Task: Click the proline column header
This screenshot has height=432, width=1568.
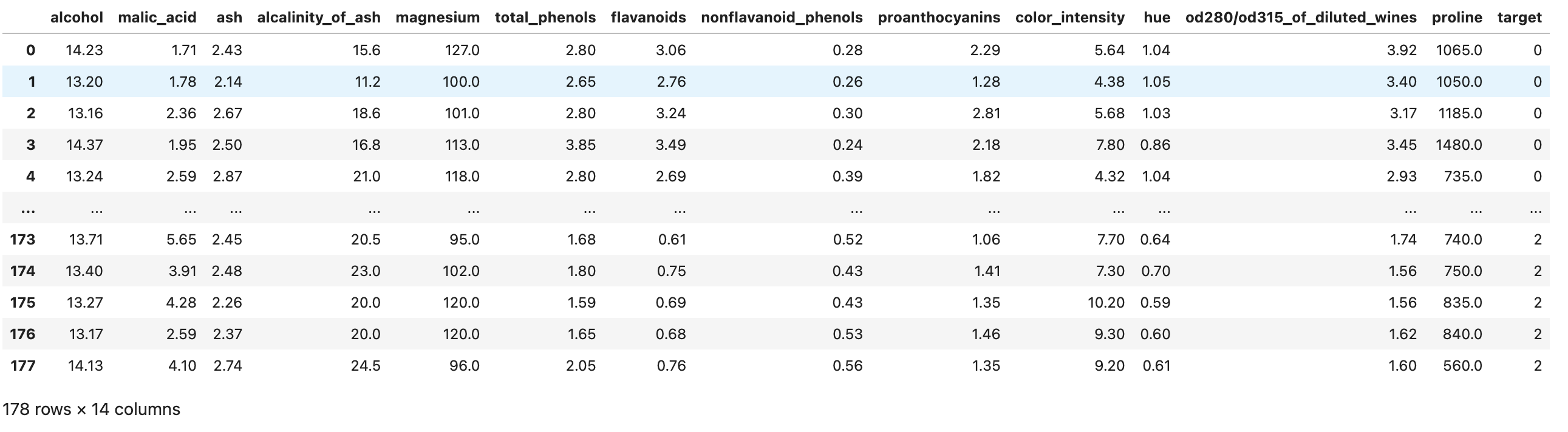Action: [1457, 18]
